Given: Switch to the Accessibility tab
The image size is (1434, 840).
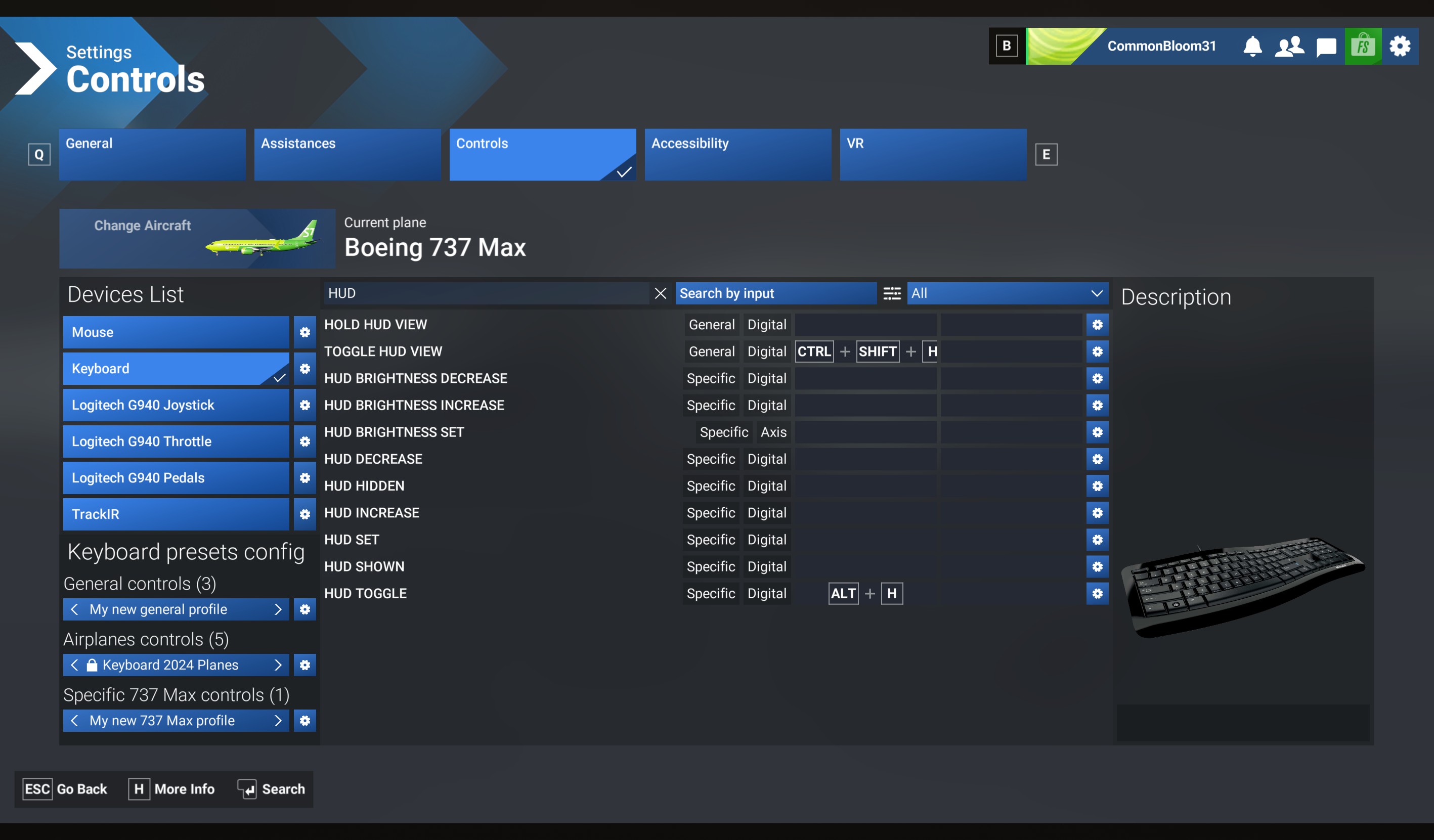Looking at the screenshot, I should coord(737,154).
